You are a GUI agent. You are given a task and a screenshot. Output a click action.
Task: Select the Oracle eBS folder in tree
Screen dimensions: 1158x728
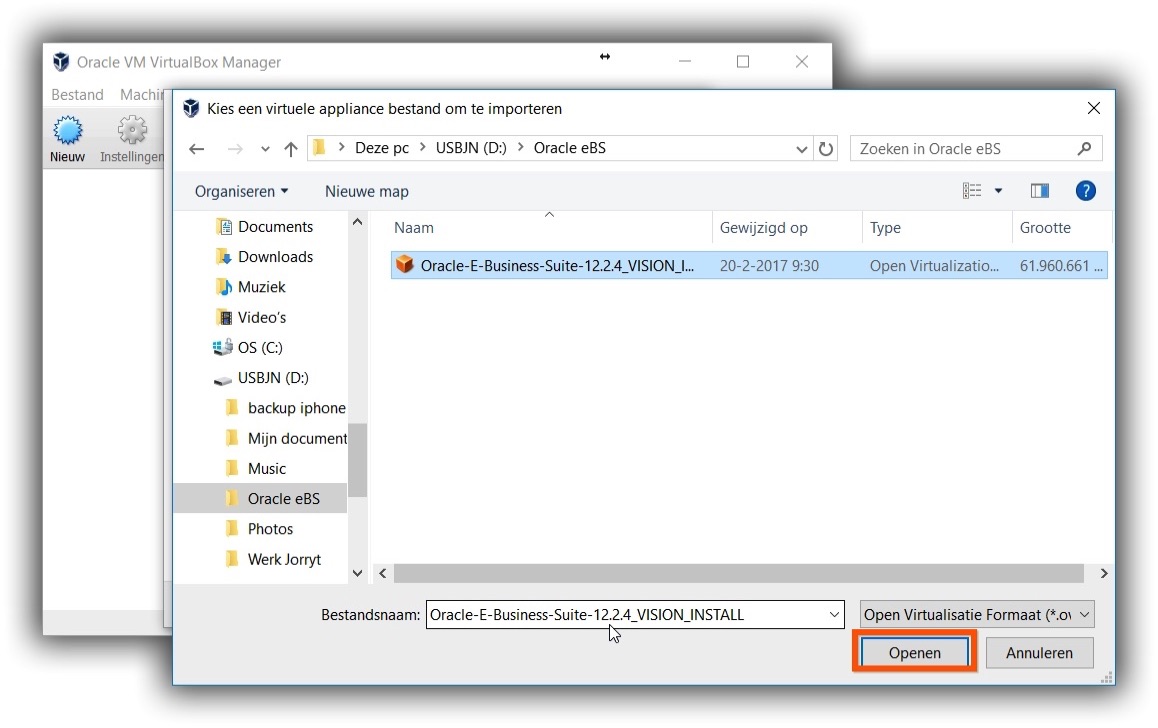tap(261, 498)
